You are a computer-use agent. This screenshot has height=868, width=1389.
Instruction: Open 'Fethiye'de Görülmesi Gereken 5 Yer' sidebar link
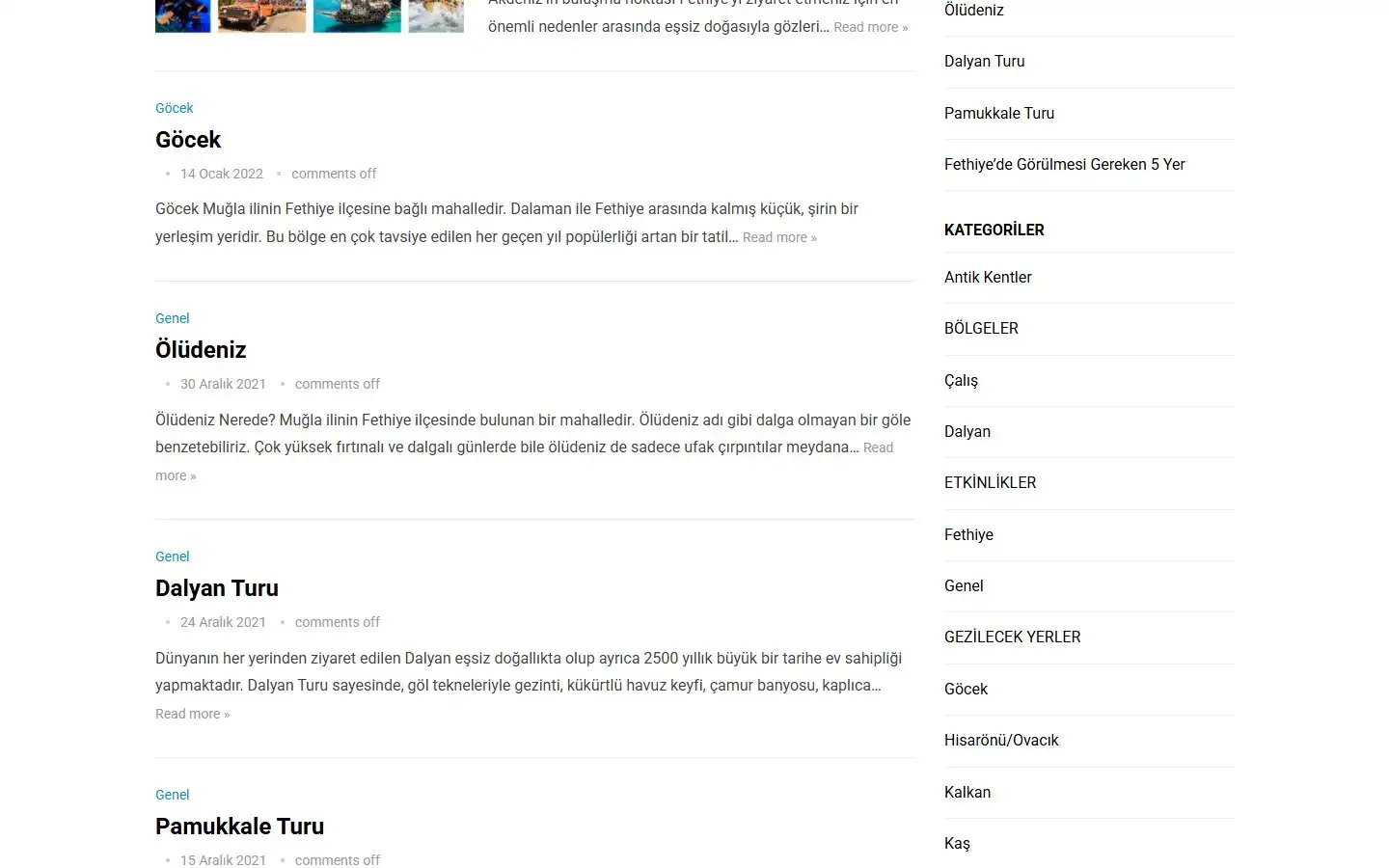[x=1065, y=164]
